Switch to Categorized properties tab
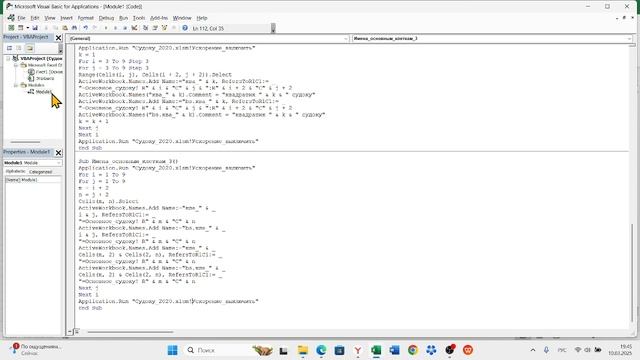The height and width of the screenshot is (360, 640). [40, 172]
